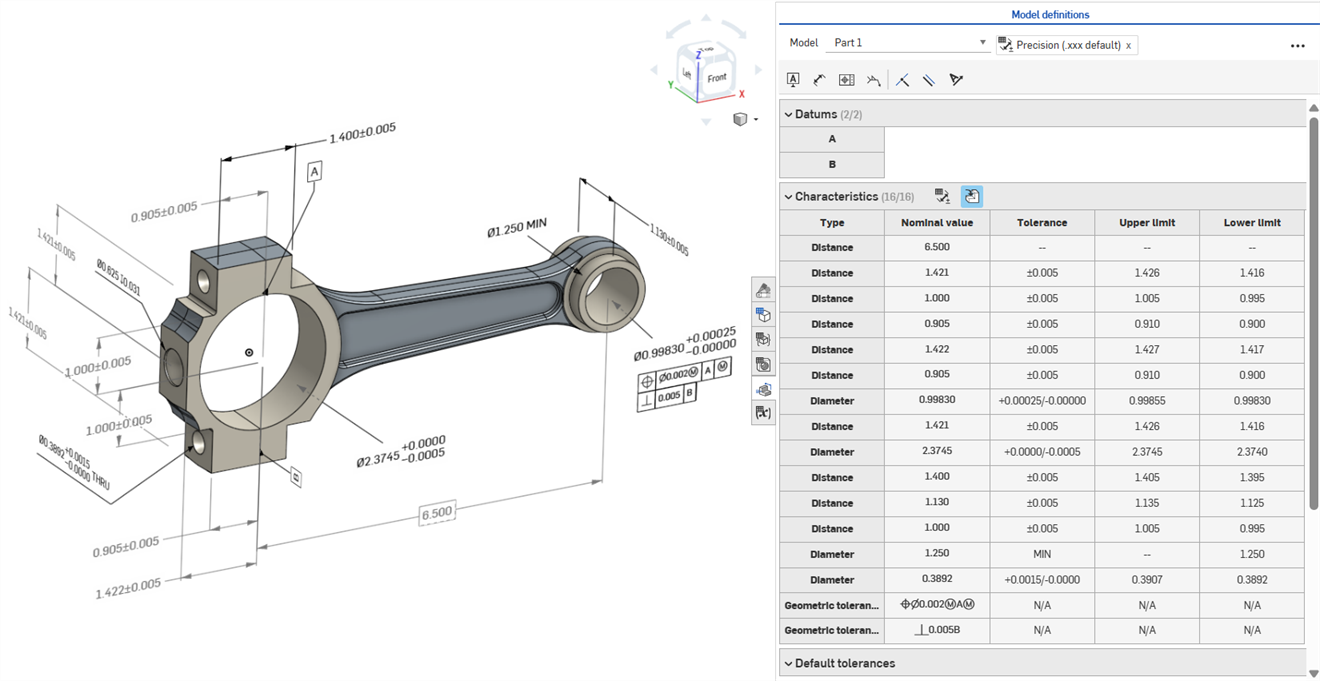Click the export characteristics icon
Image resolution: width=1320 pixels, height=681 pixels.
tap(971, 196)
